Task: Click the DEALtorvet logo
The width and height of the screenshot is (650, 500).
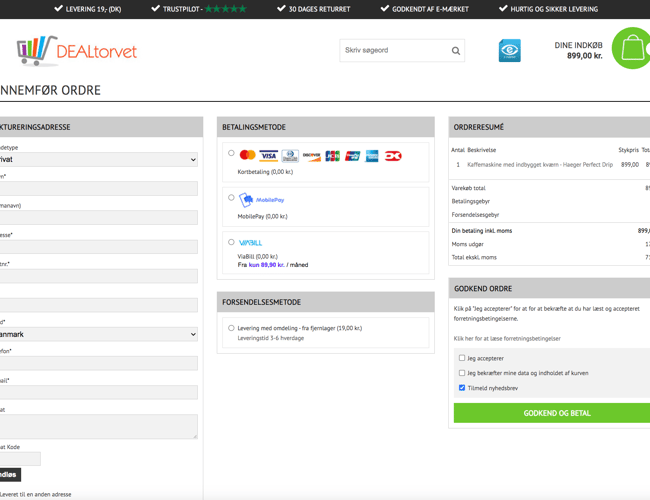Action: point(77,51)
